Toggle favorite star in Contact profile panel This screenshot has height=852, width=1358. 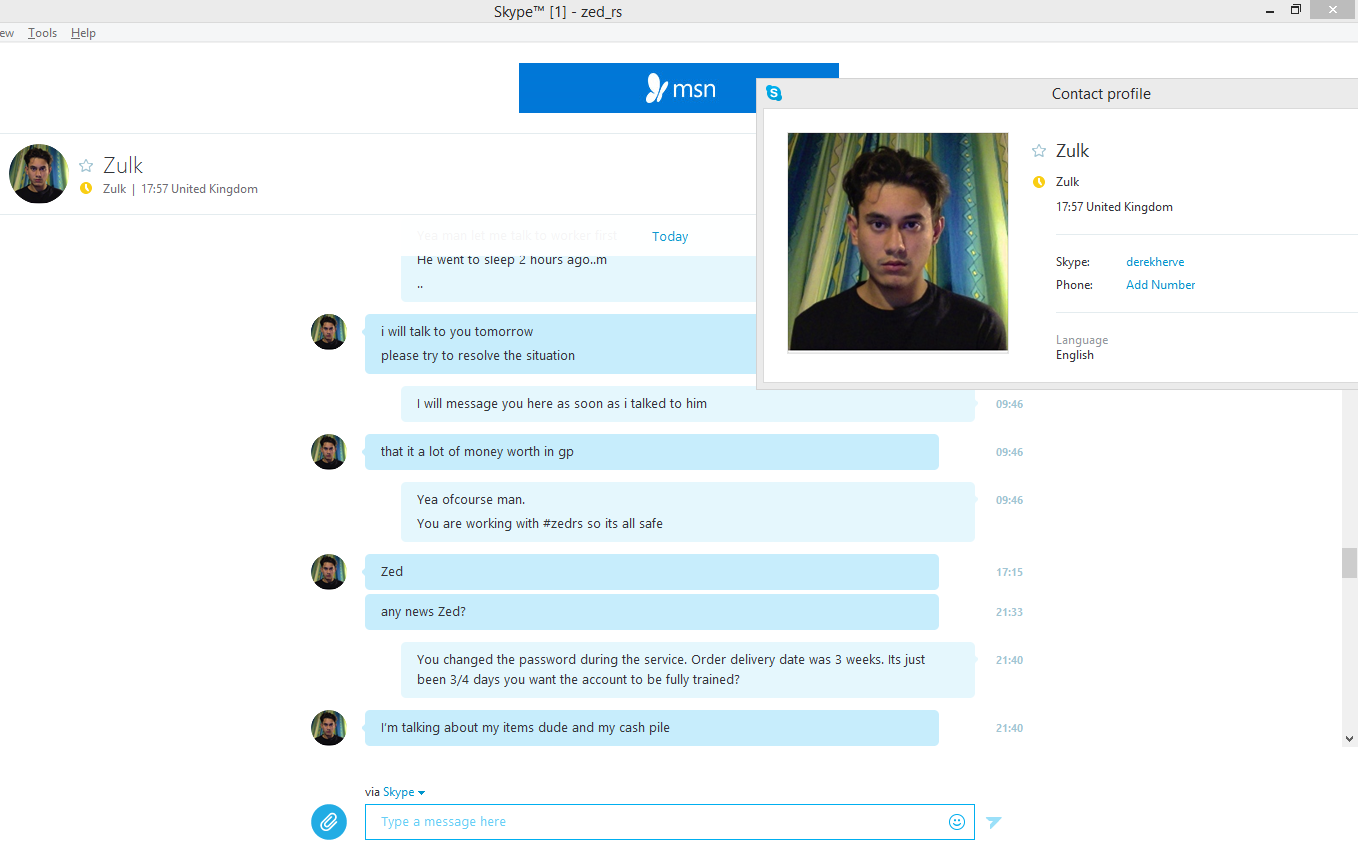point(1039,151)
